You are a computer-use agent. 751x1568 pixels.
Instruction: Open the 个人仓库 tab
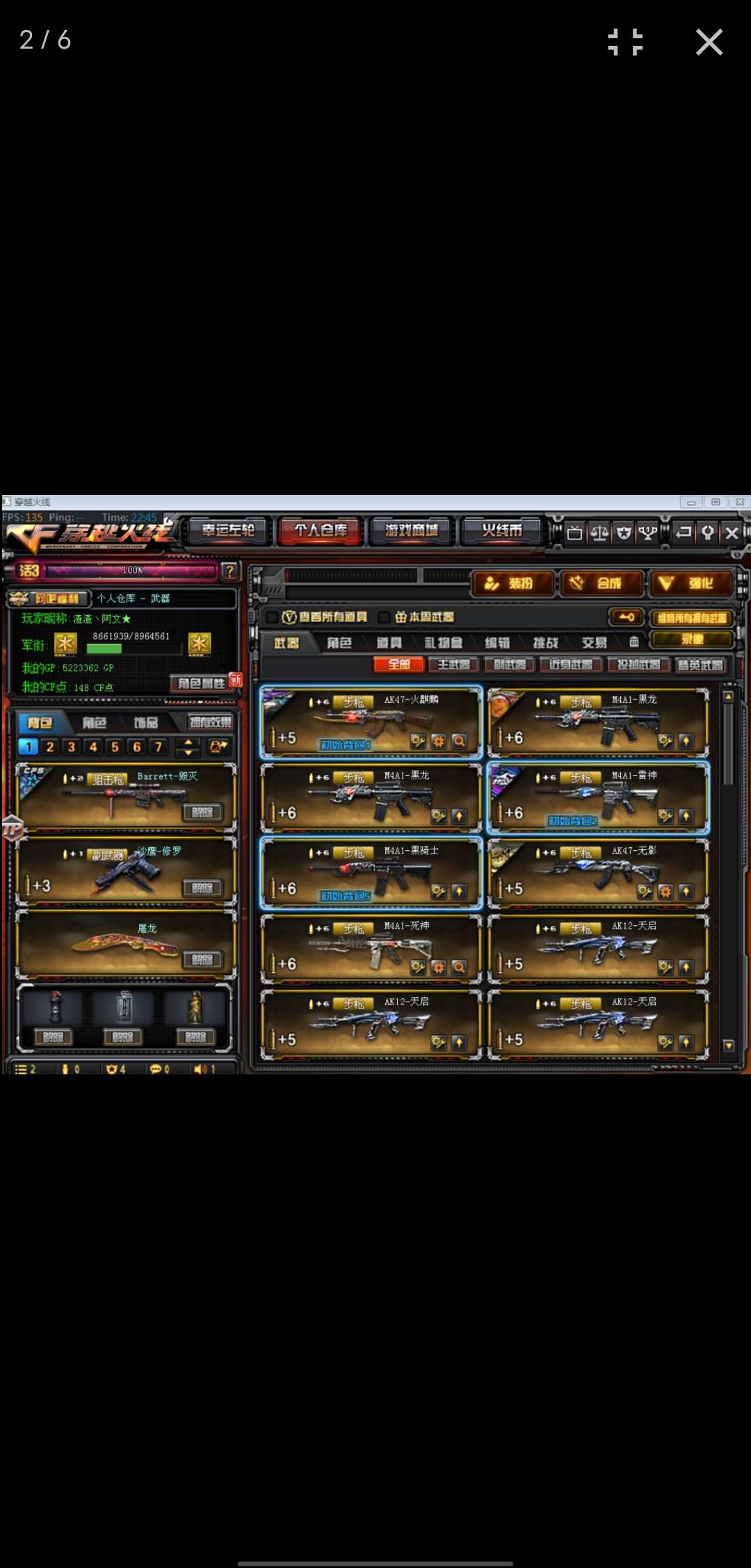(321, 531)
